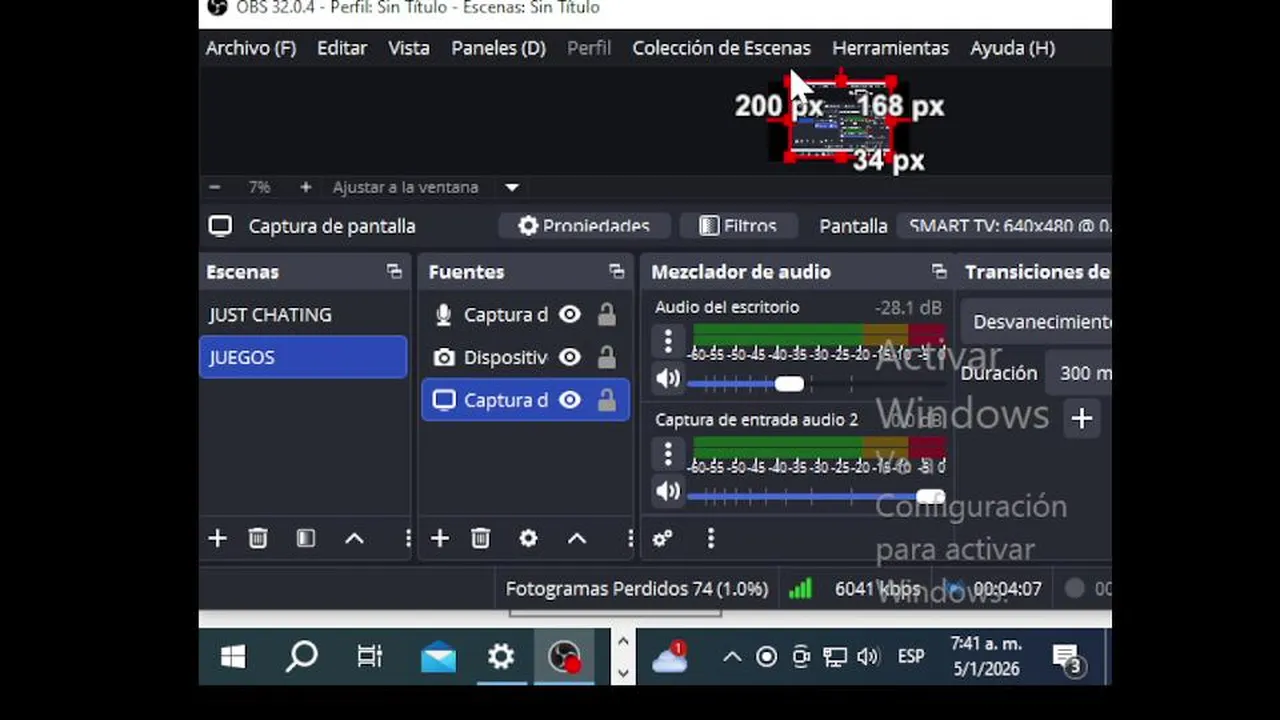1280x720 pixels.
Task: Open Captura de entrada audio 2 options
Action: [668, 455]
